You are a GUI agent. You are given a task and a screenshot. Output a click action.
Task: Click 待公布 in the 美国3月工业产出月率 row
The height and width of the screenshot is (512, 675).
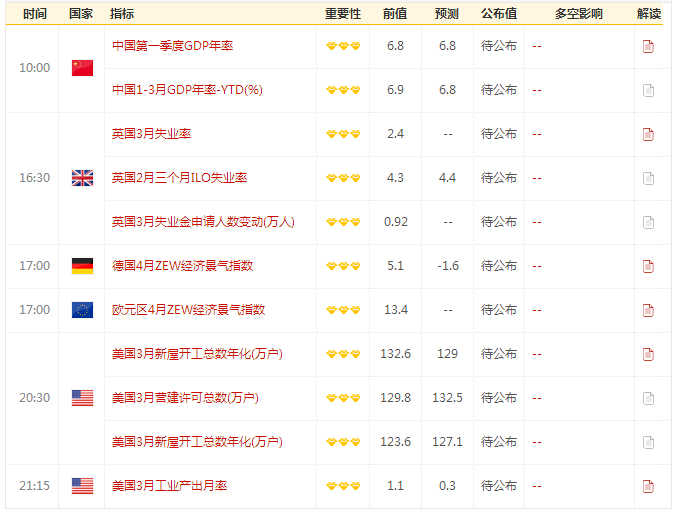tap(499, 486)
